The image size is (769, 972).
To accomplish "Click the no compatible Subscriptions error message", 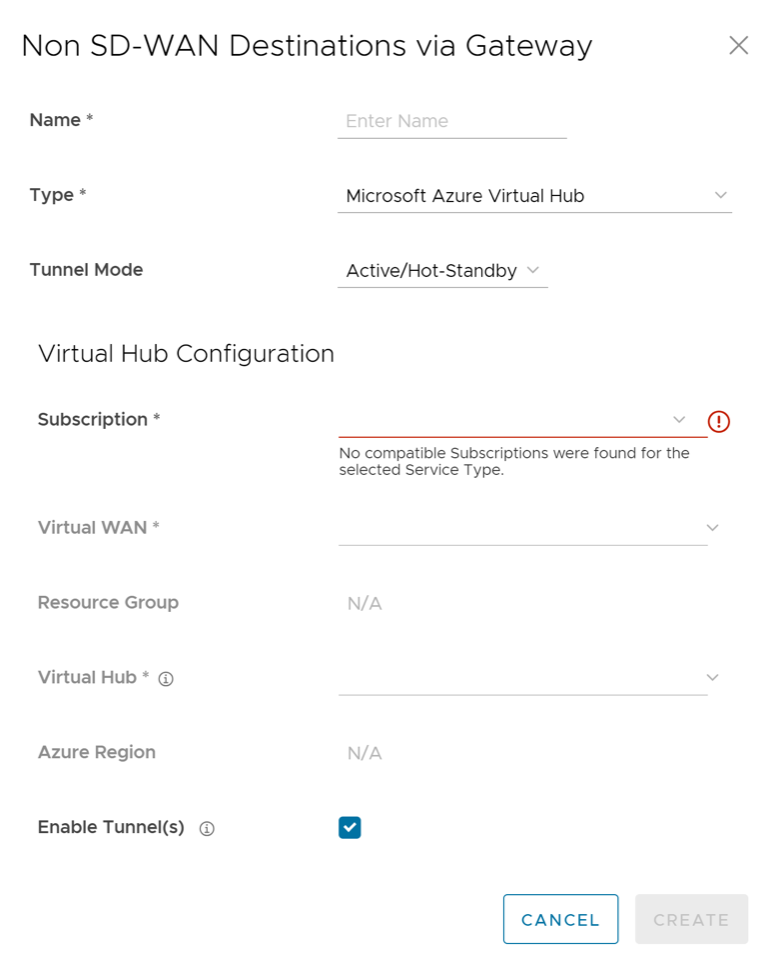I will [x=514, y=462].
